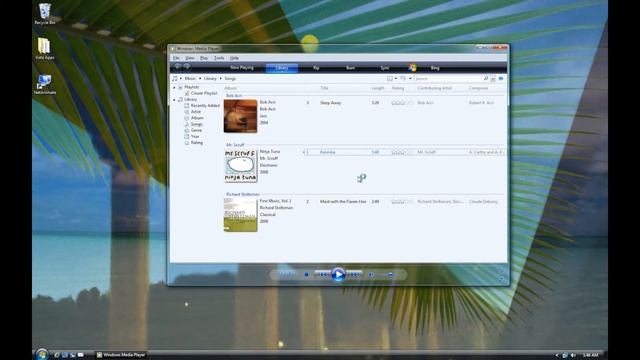The image size is (640, 360).
Task: Open the Play menu
Action: 204,58
